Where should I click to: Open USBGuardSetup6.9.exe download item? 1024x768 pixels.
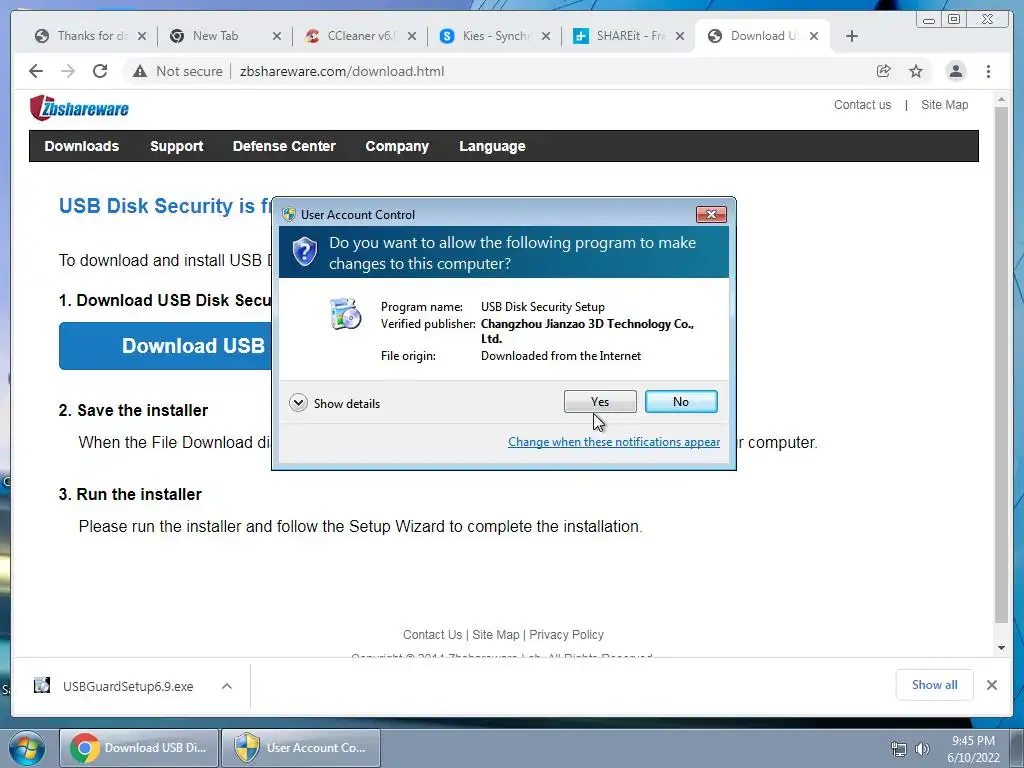(x=128, y=686)
